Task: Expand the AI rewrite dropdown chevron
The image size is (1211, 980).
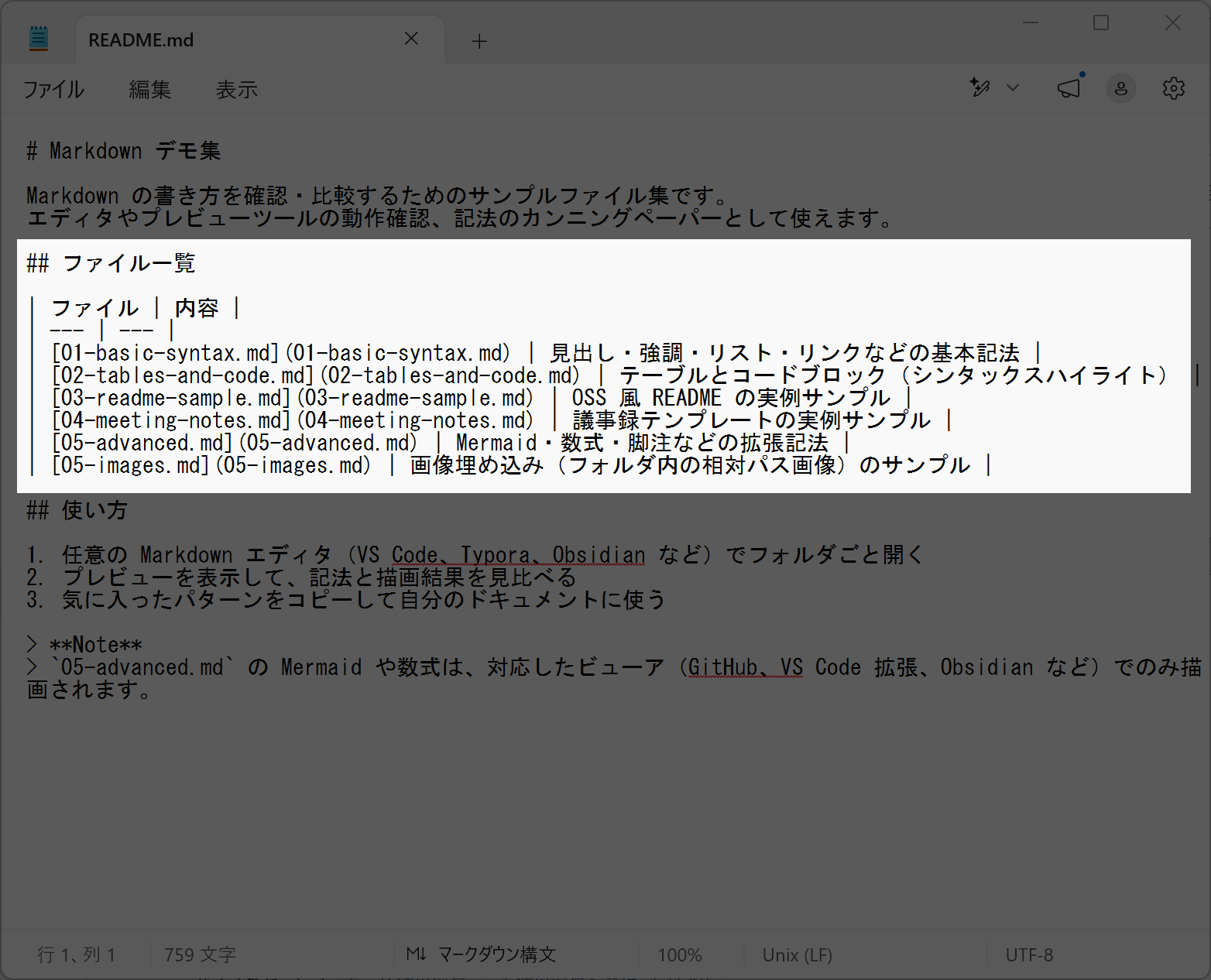Action: click(x=1013, y=87)
